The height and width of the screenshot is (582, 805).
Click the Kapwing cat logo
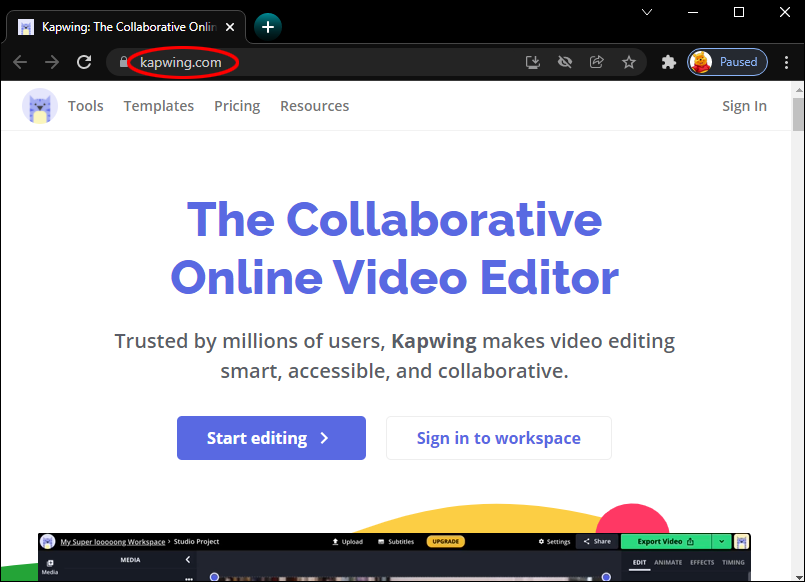coord(40,106)
